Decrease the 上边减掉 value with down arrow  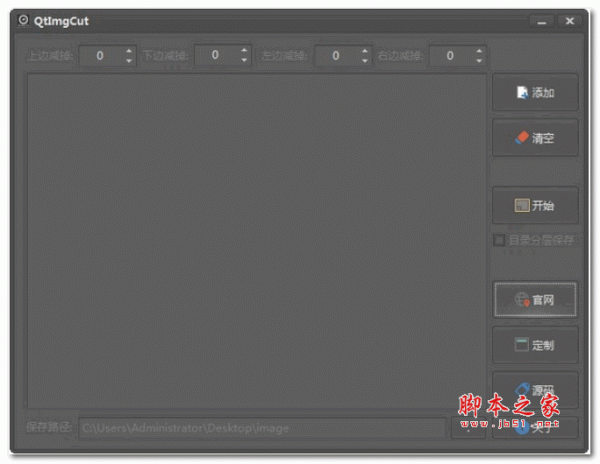(x=129, y=61)
